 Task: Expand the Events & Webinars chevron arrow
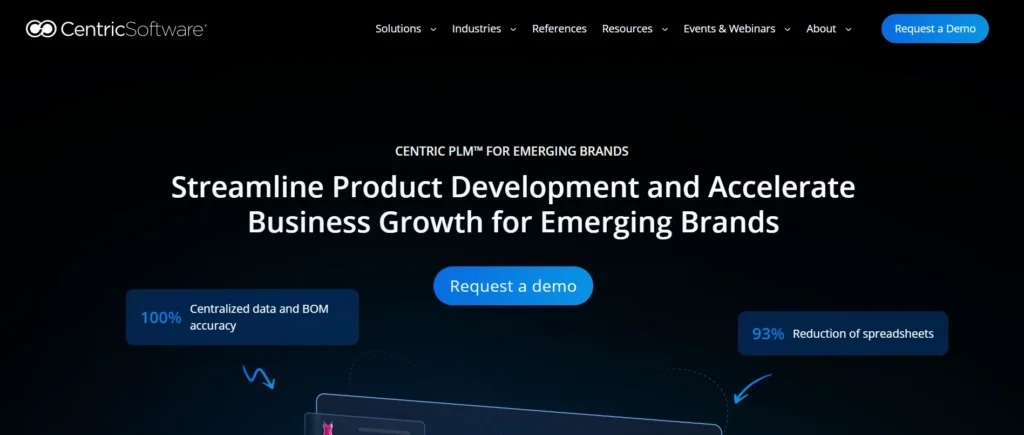(x=787, y=29)
